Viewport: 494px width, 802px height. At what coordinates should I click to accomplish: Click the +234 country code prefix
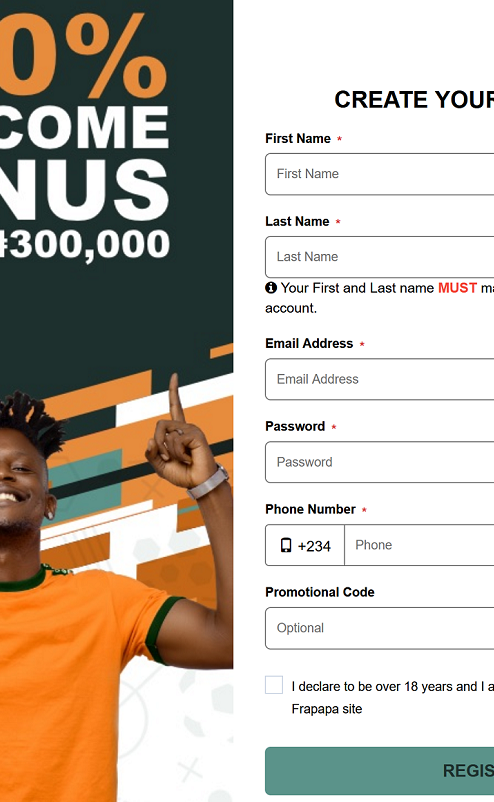[314, 546]
